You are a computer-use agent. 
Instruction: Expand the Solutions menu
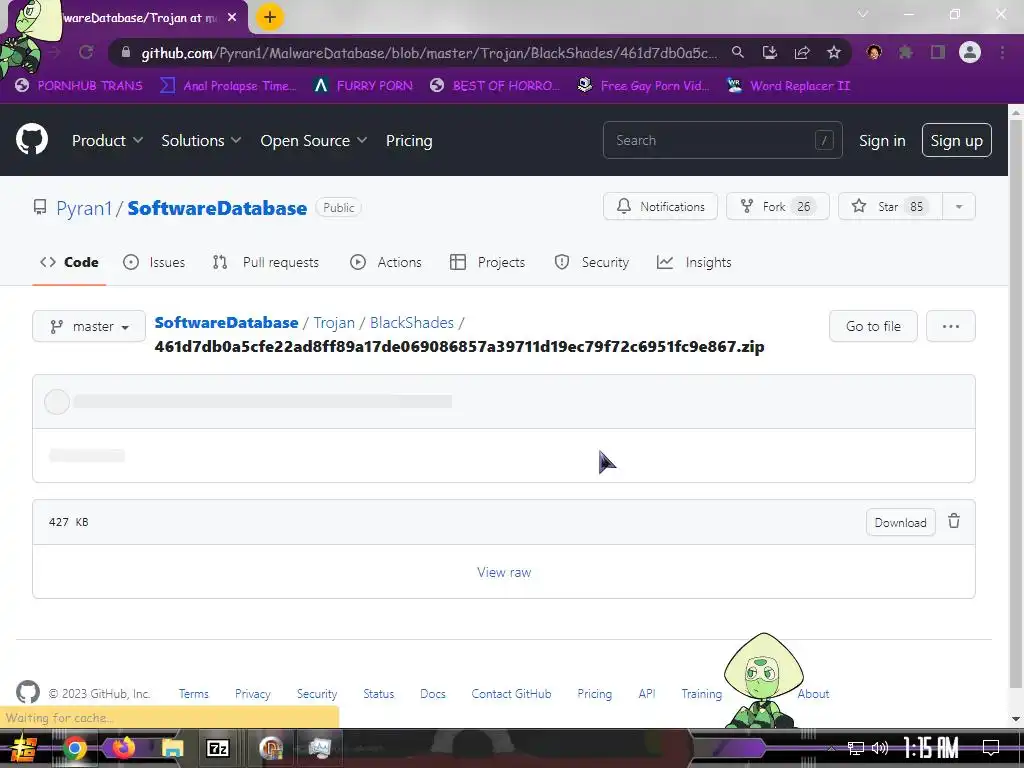tap(201, 140)
